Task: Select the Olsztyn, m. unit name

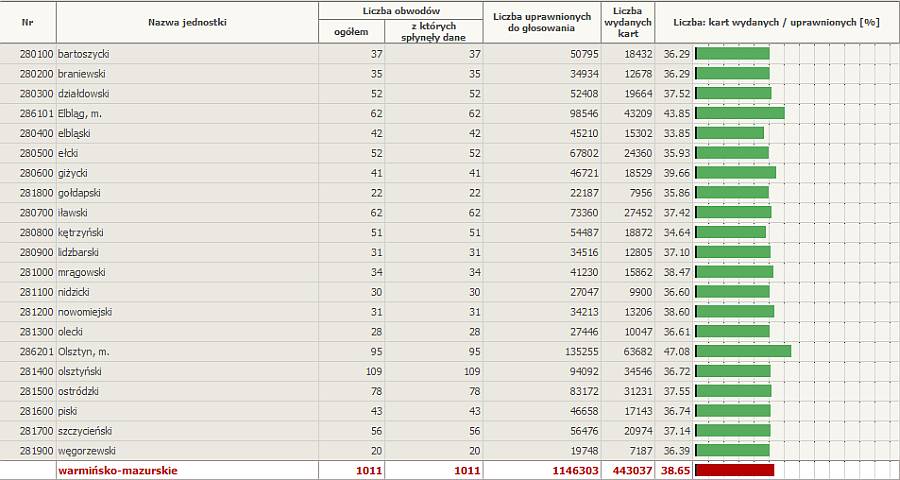Action: click(x=83, y=351)
